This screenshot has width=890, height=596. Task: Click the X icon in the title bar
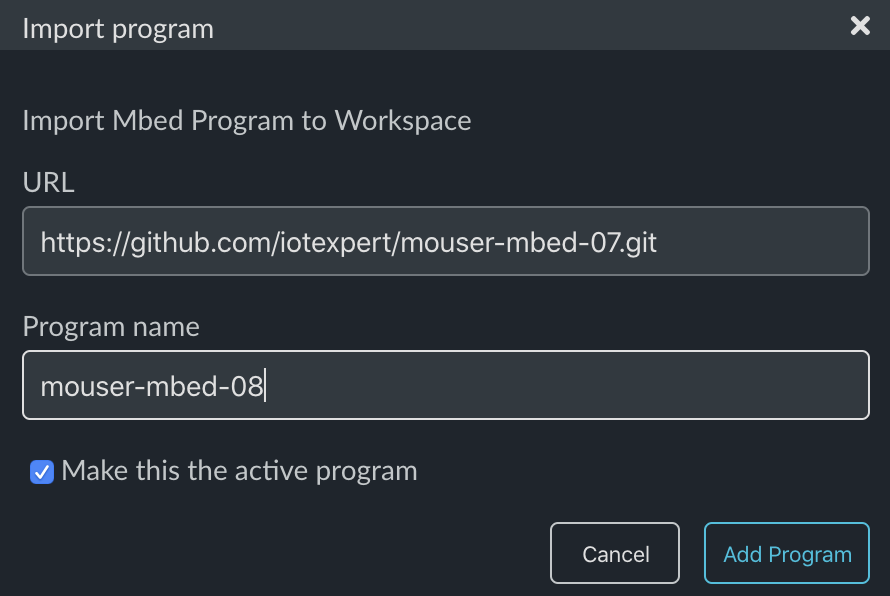point(860,26)
